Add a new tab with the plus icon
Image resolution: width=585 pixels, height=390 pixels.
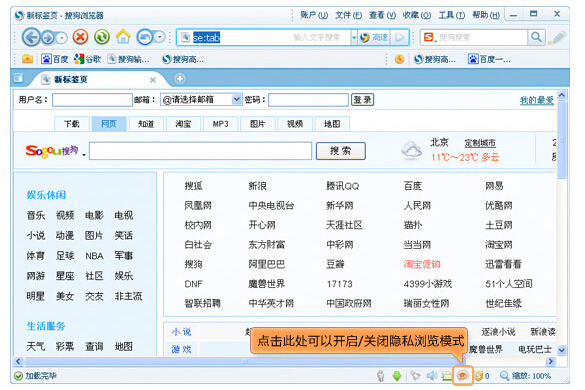click(180, 79)
